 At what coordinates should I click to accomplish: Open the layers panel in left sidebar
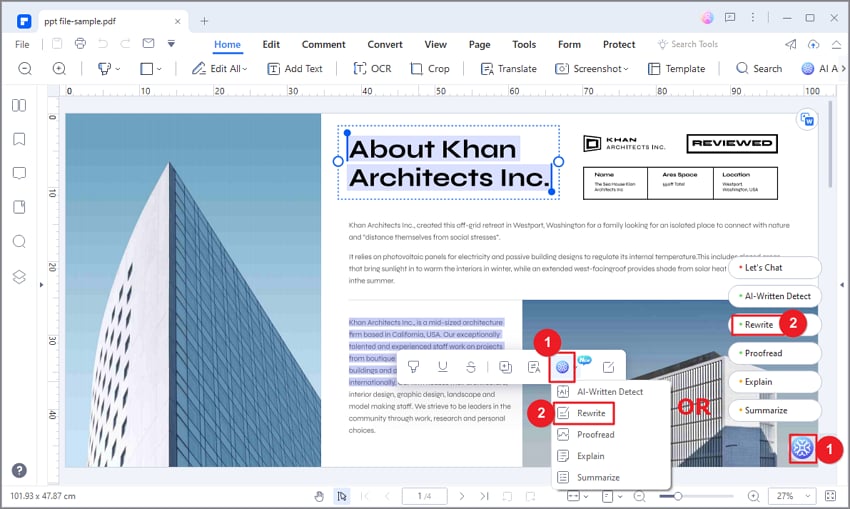(19, 276)
